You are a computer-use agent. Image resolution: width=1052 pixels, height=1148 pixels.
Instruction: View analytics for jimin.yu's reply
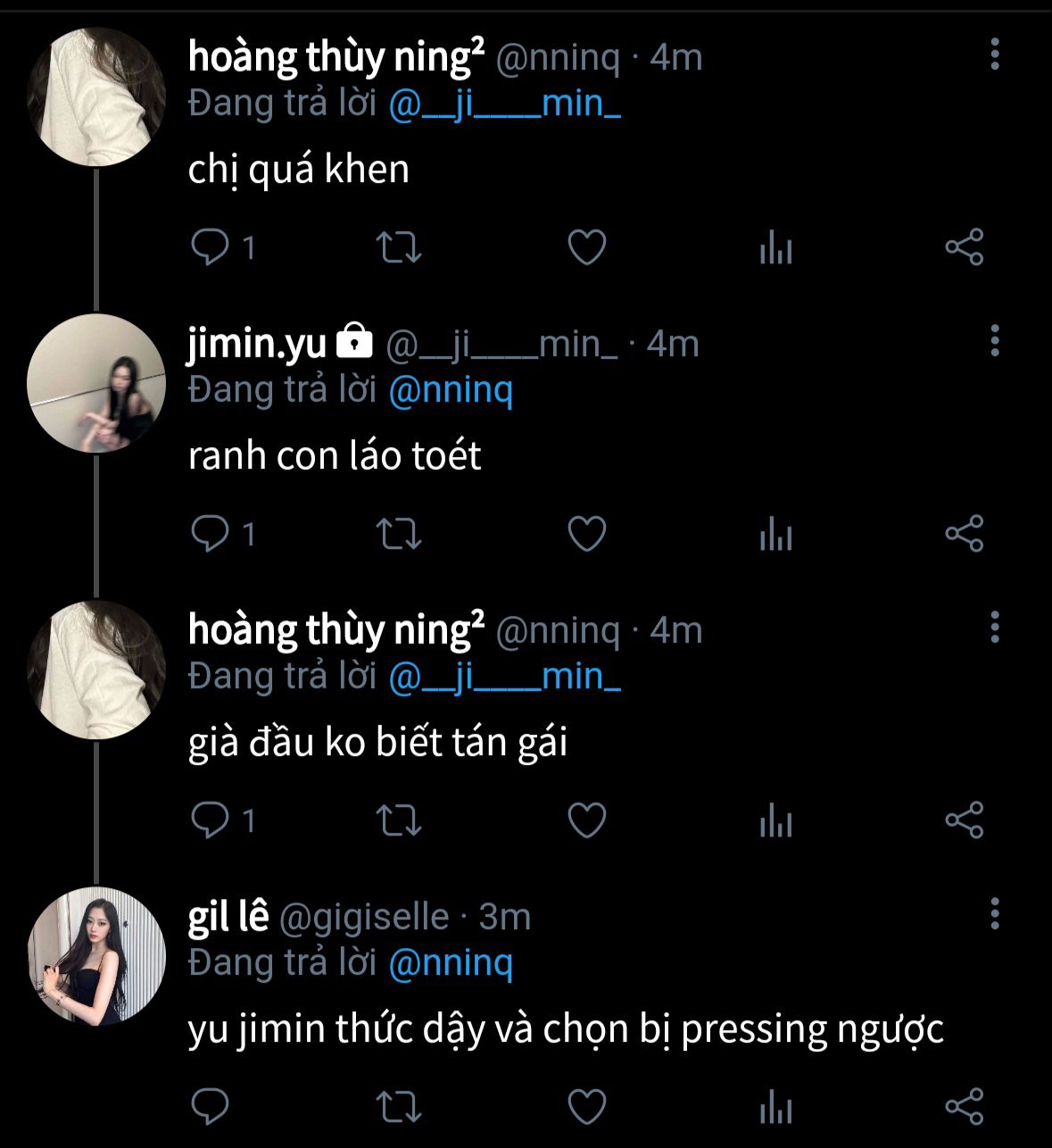tap(775, 534)
